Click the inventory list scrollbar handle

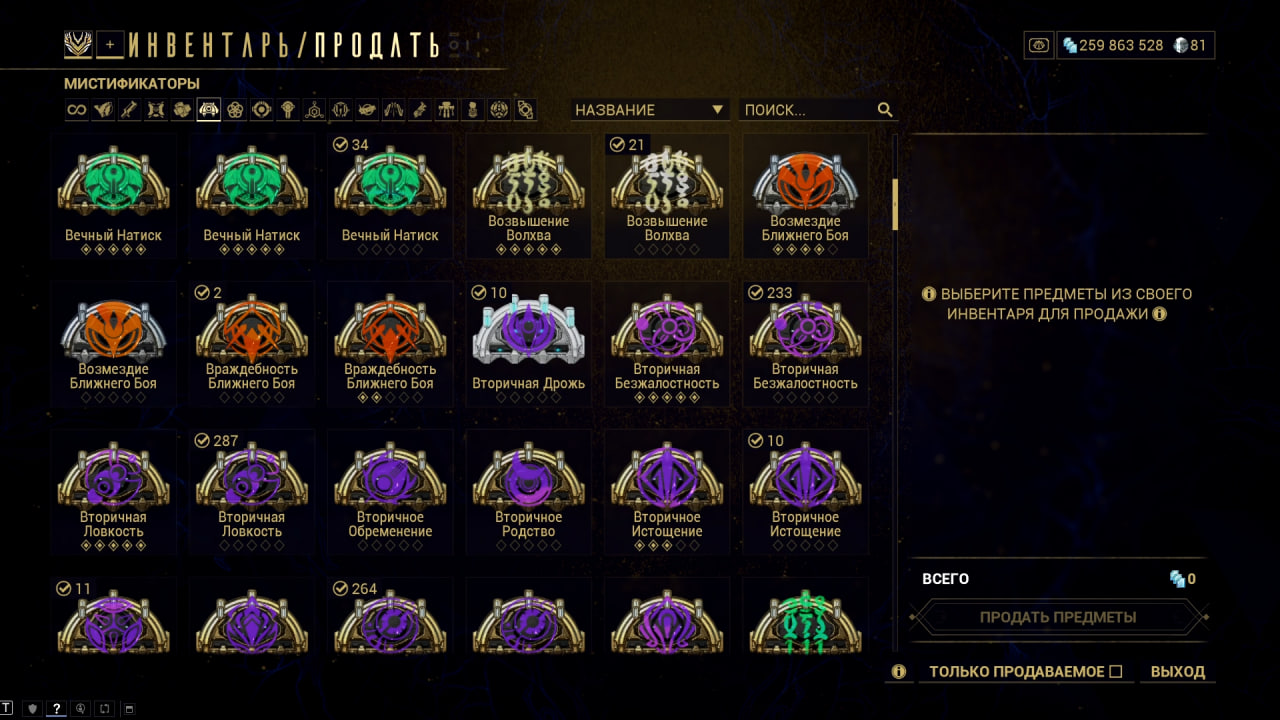click(895, 204)
